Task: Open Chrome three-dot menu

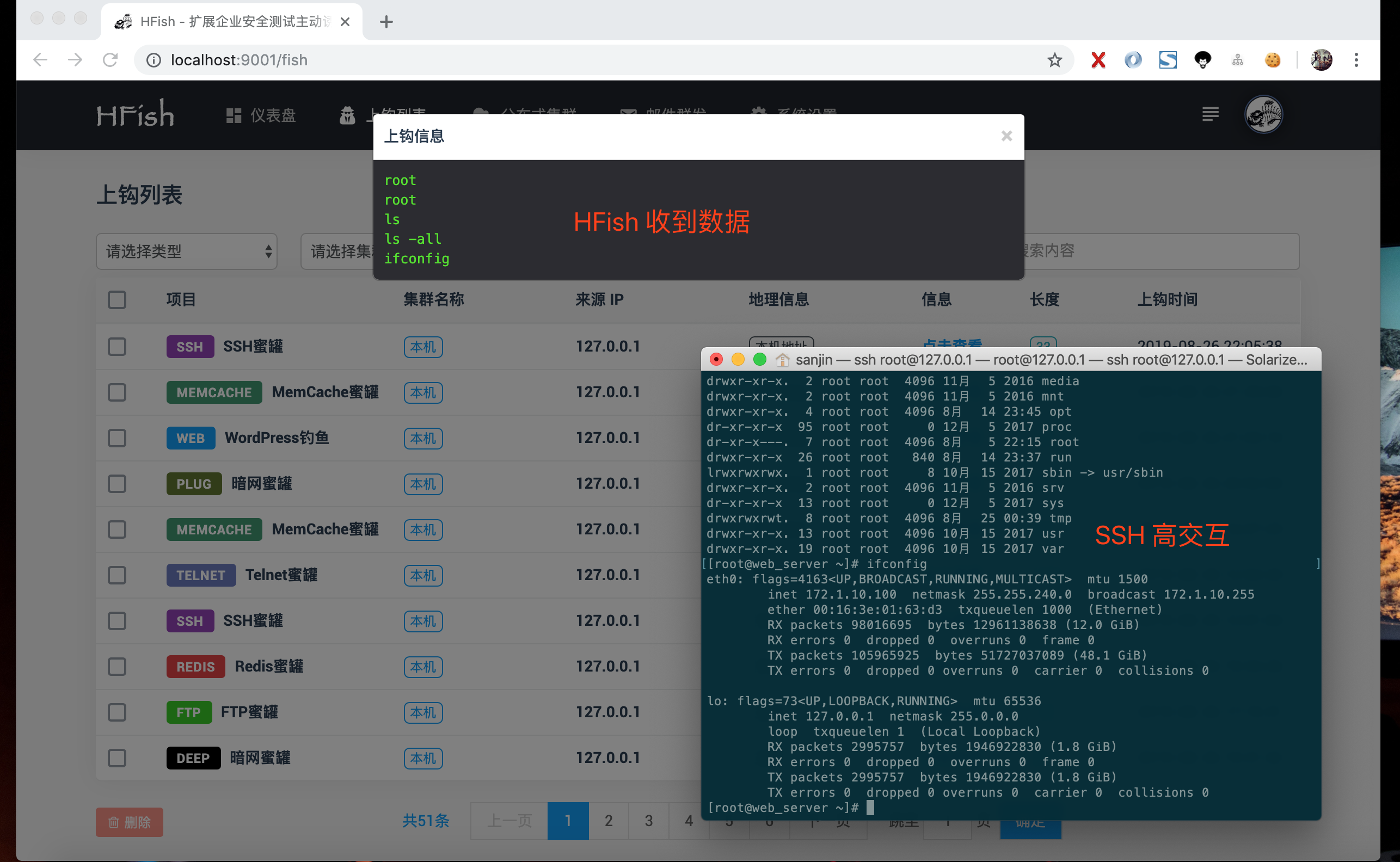Action: pyautogui.click(x=1356, y=60)
